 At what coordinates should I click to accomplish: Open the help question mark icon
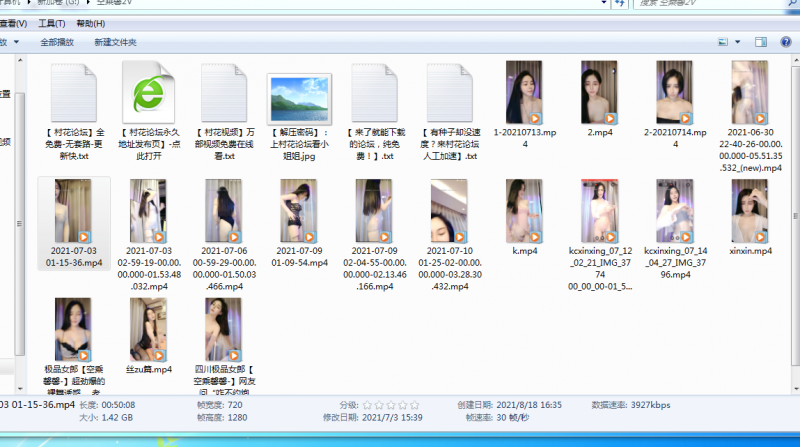click(x=785, y=42)
